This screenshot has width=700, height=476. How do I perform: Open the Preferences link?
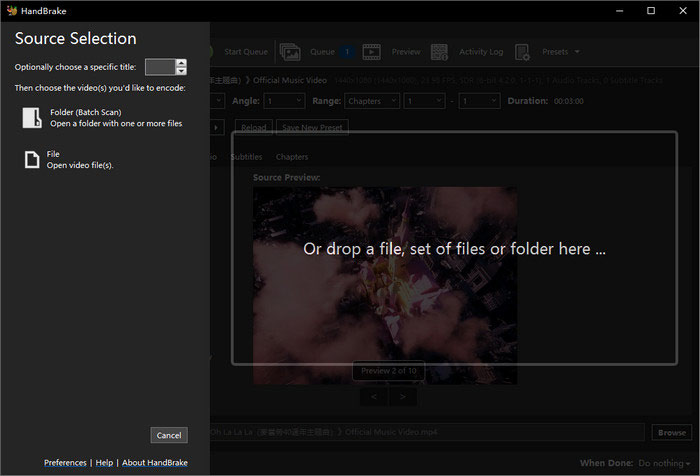click(x=65, y=463)
